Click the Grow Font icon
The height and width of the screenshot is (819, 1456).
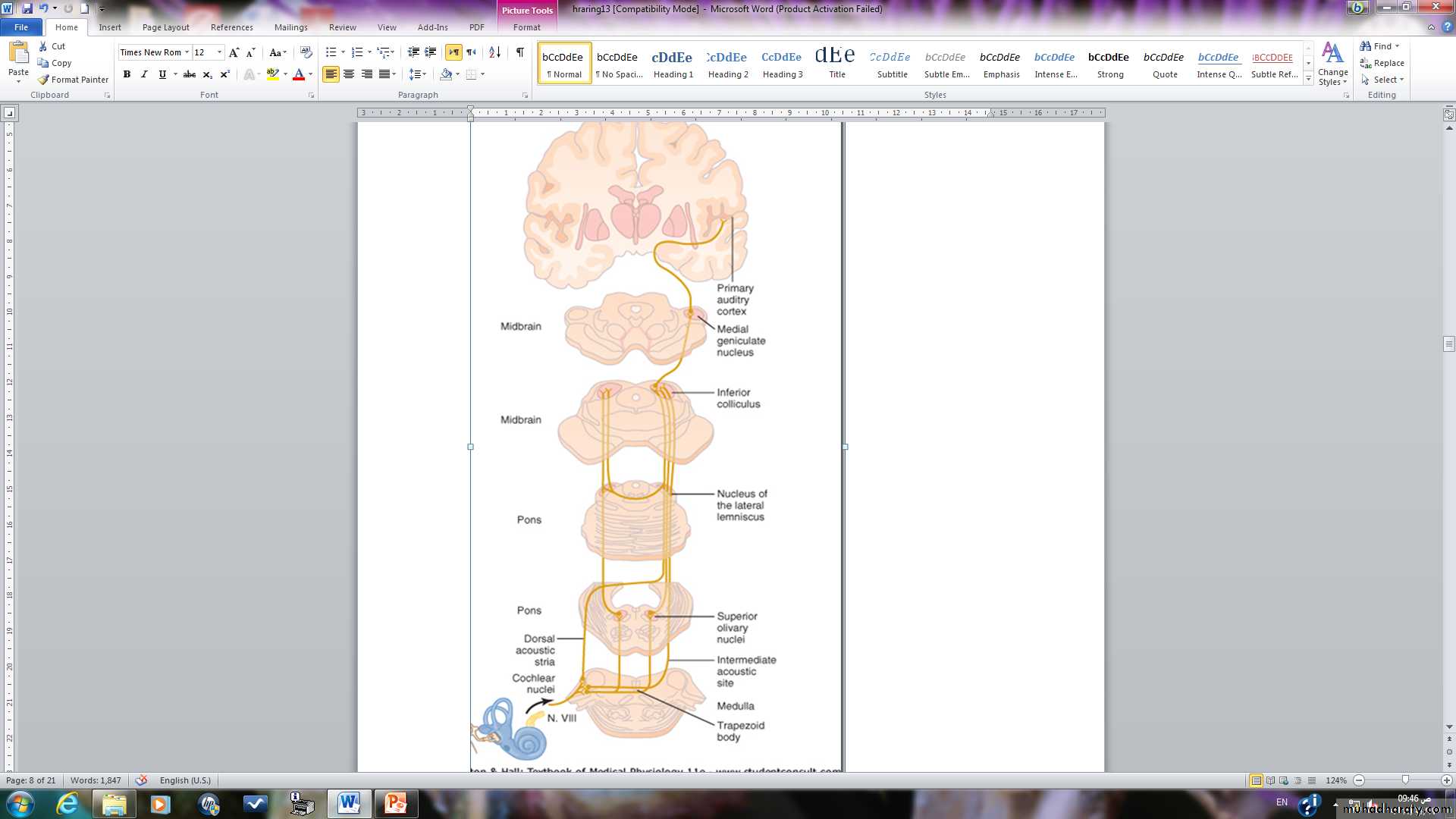tap(234, 52)
